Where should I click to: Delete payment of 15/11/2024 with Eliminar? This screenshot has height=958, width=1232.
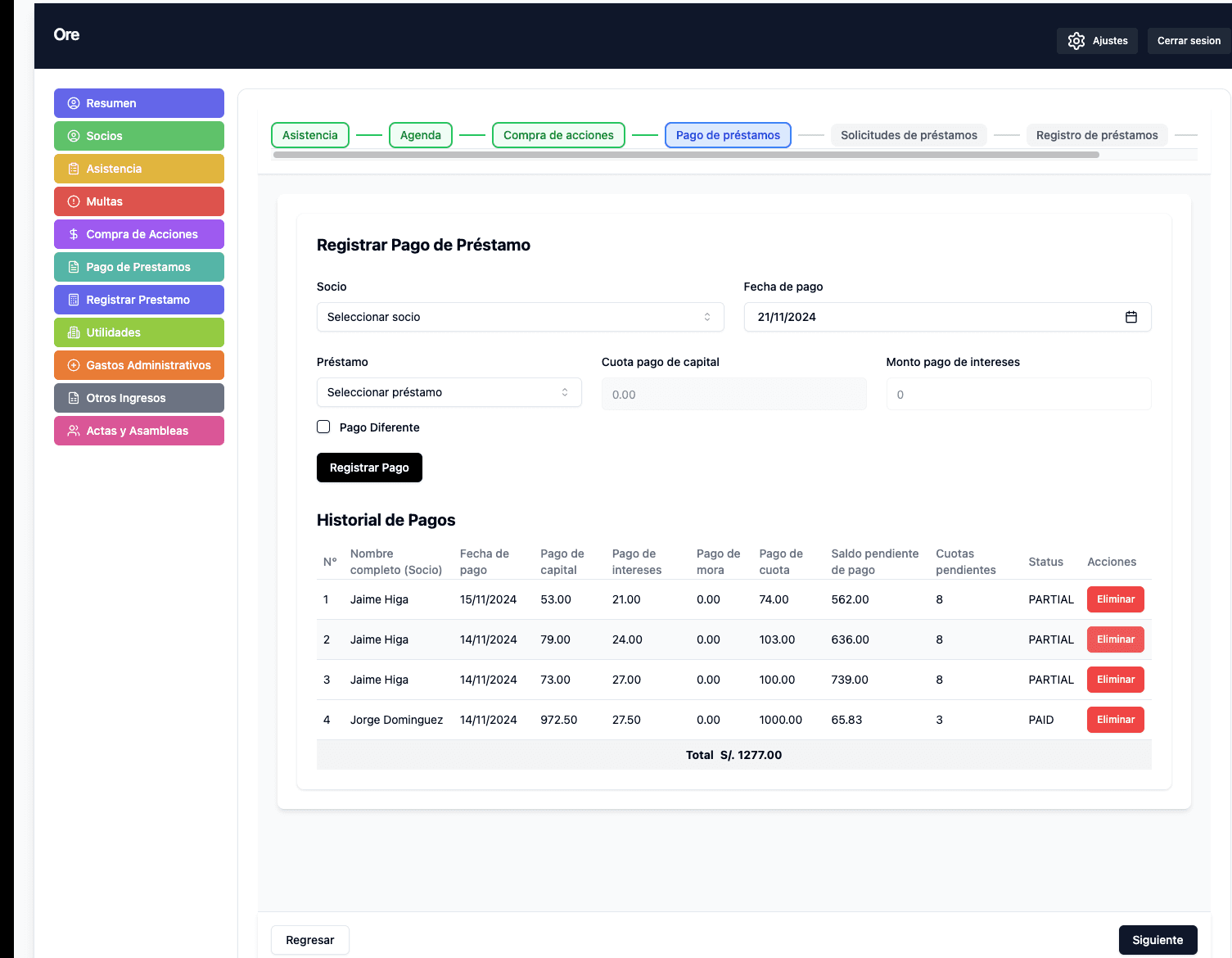(1116, 599)
